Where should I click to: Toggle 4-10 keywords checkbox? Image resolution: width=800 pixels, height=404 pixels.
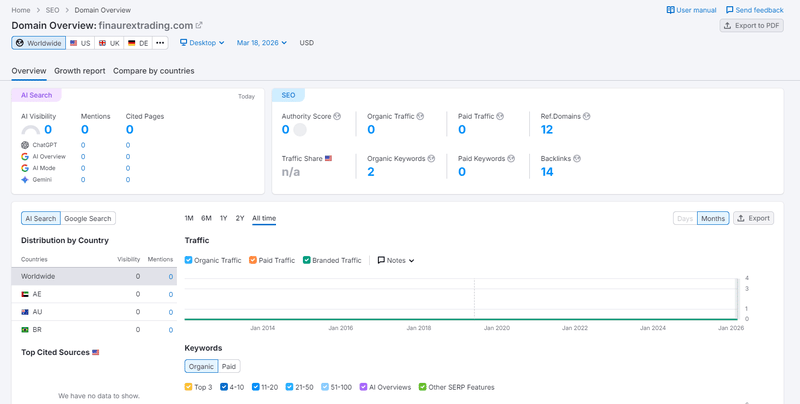tap(223, 387)
